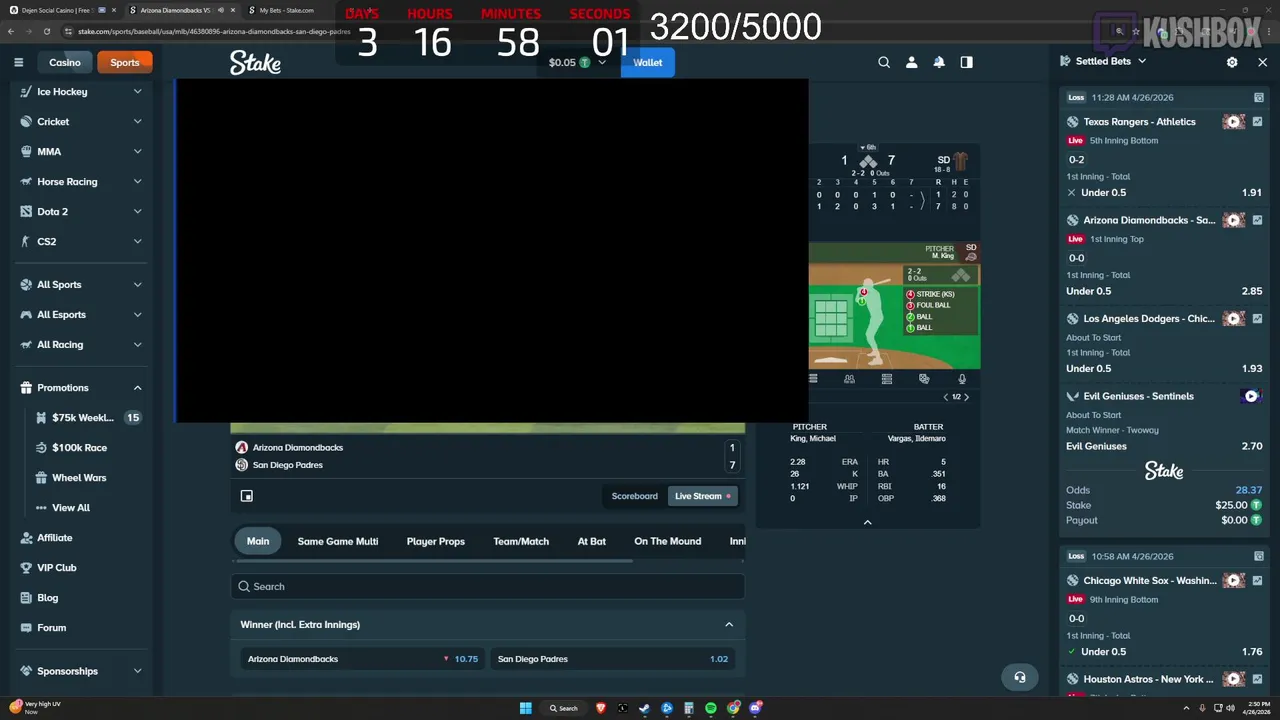Select the Main markets tab
1280x720 pixels.
[258, 541]
